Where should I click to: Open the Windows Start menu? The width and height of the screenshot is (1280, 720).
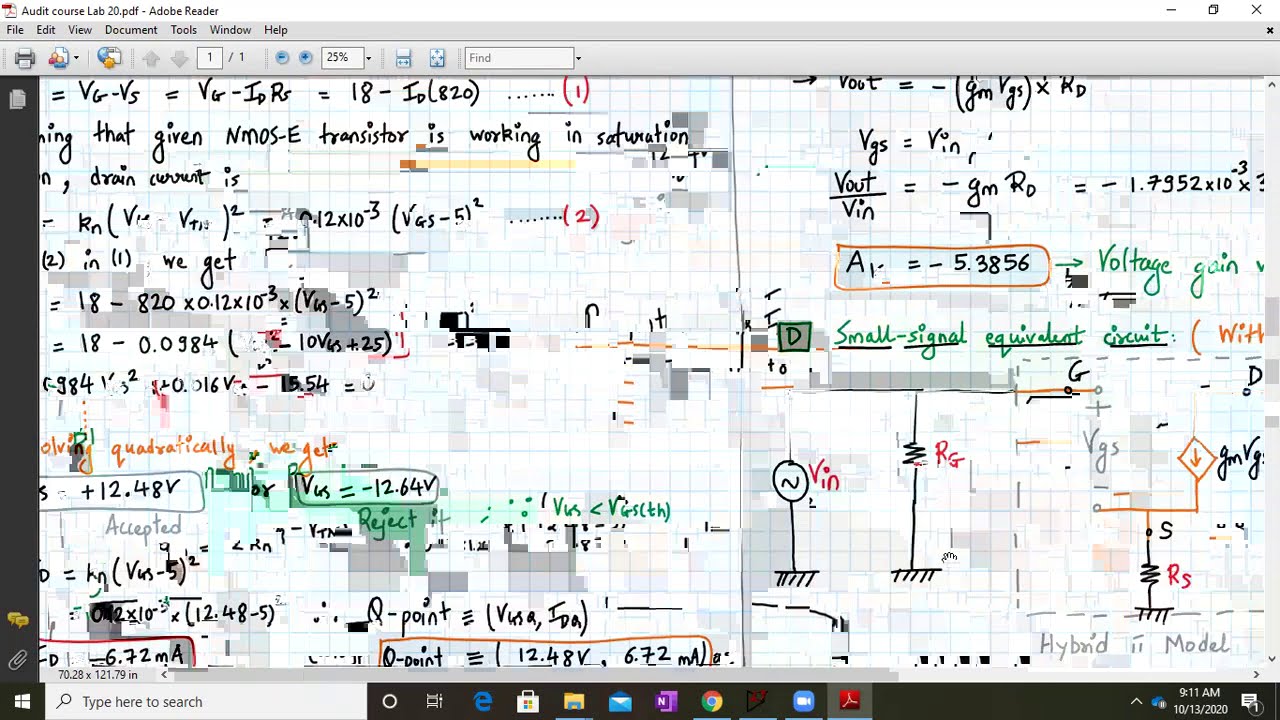click(x=22, y=702)
